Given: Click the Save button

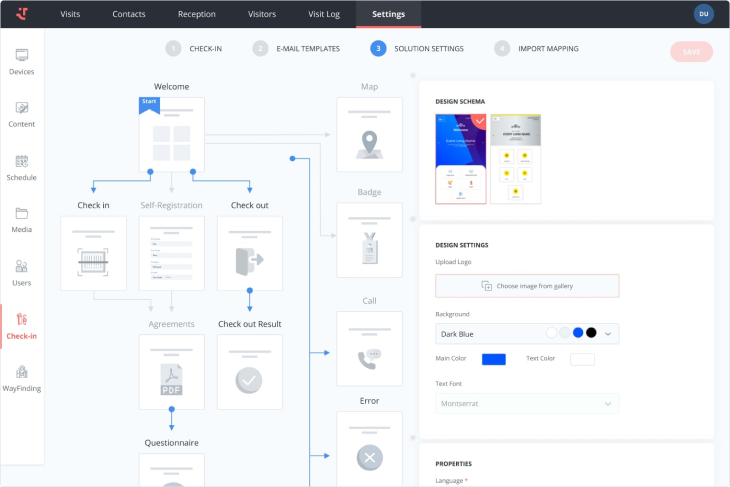Looking at the screenshot, I should 691,52.
